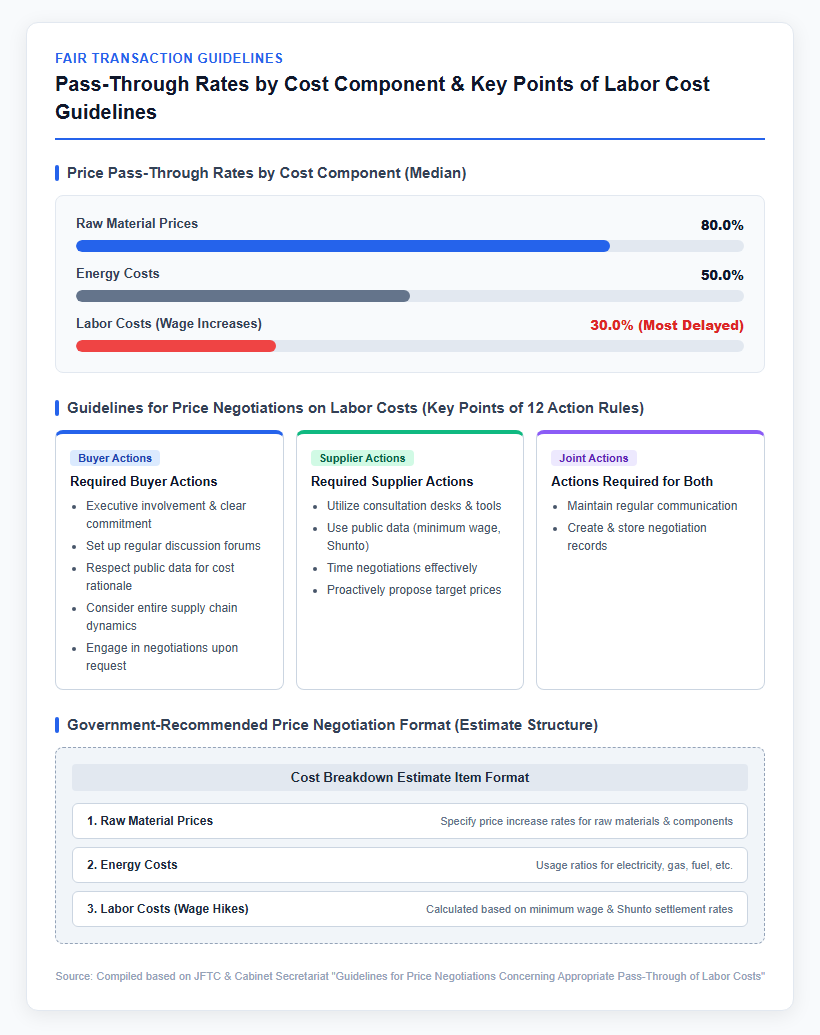Select the Joint Actions badge
This screenshot has width=820, height=1035.
tap(594, 458)
